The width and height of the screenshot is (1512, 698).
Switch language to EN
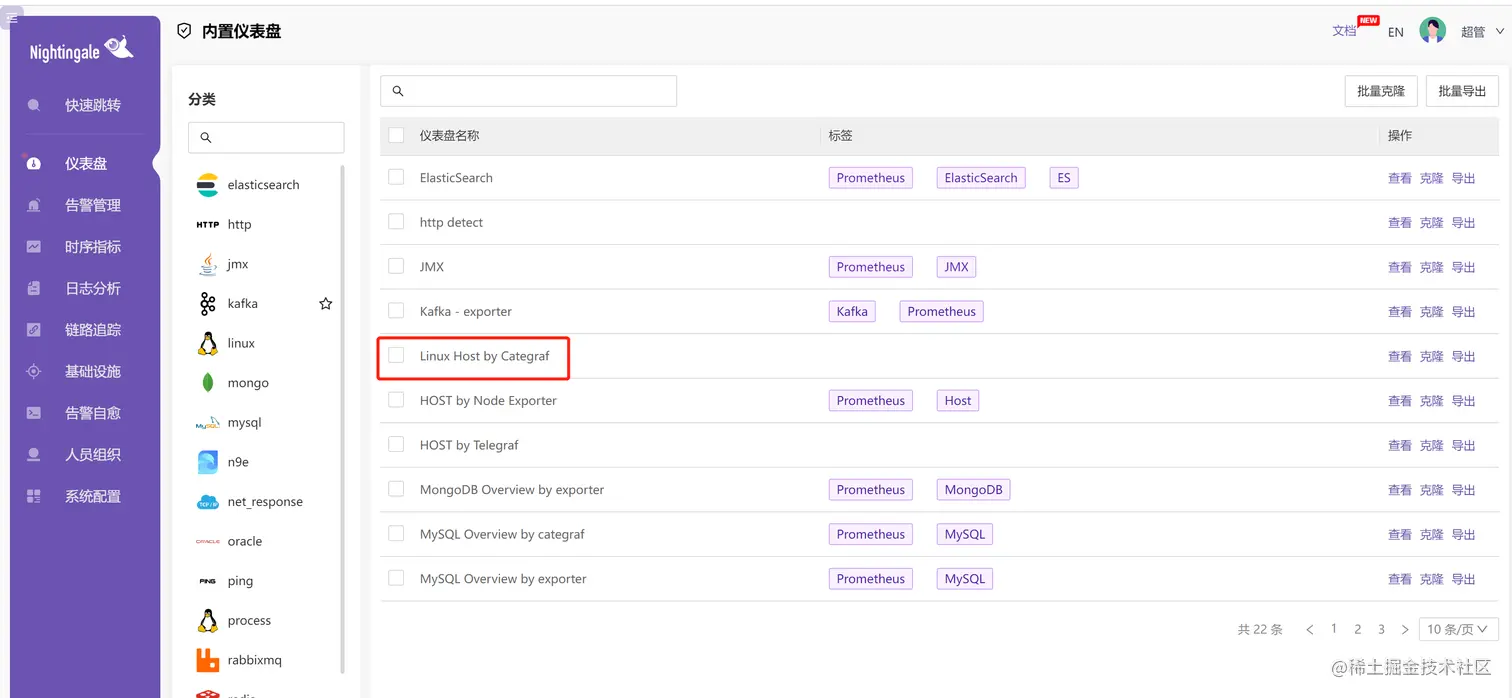(x=1396, y=32)
